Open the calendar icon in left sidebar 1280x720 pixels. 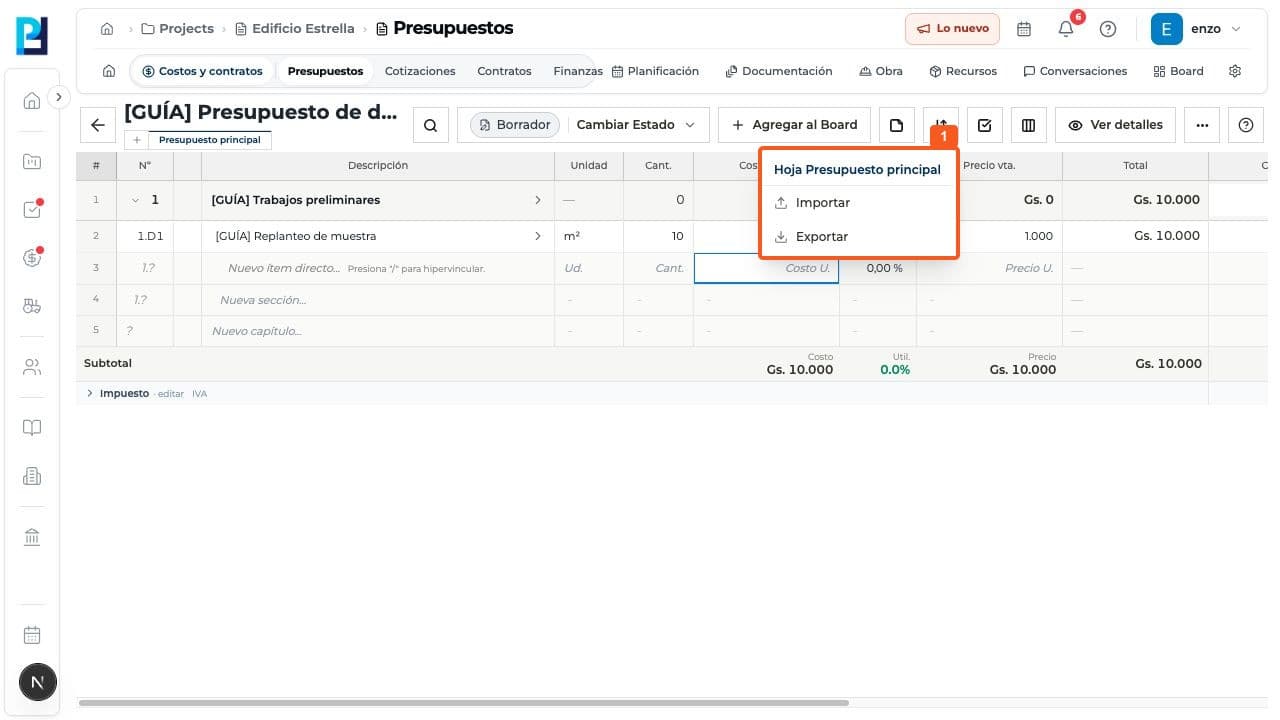pos(32,635)
